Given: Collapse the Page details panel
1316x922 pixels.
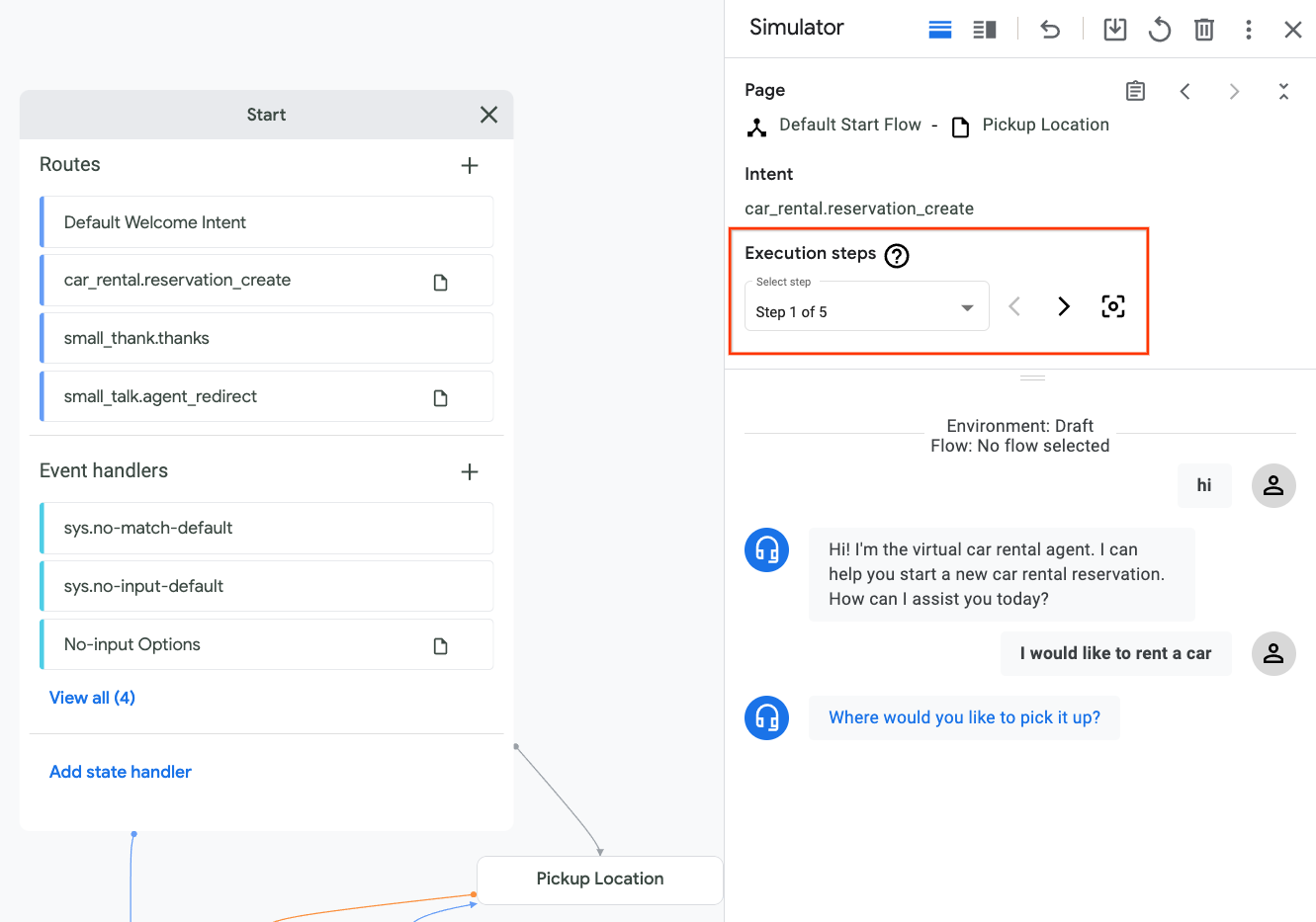Looking at the screenshot, I should point(1282,91).
